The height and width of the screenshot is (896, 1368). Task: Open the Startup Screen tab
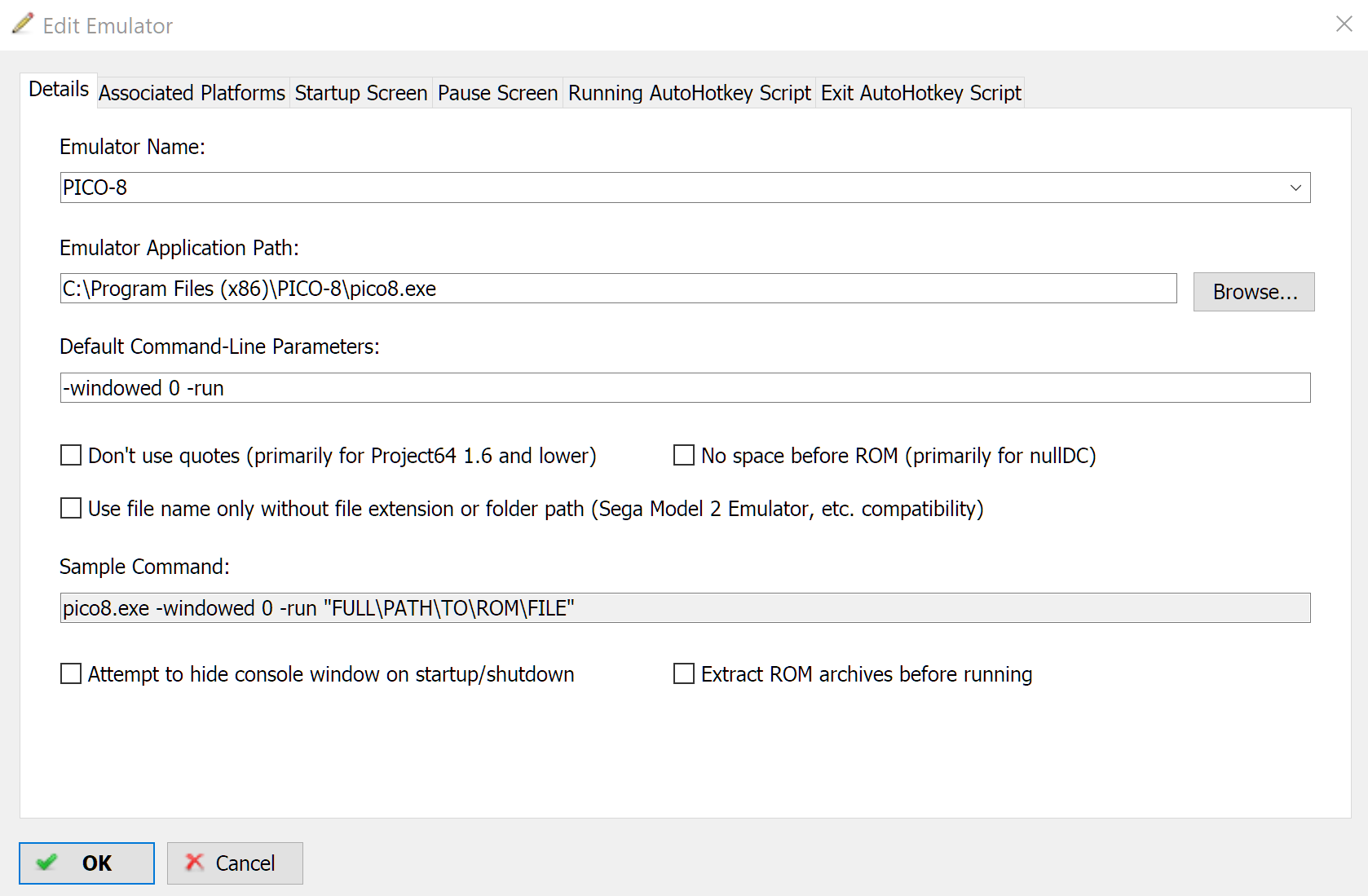[x=361, y=93]
